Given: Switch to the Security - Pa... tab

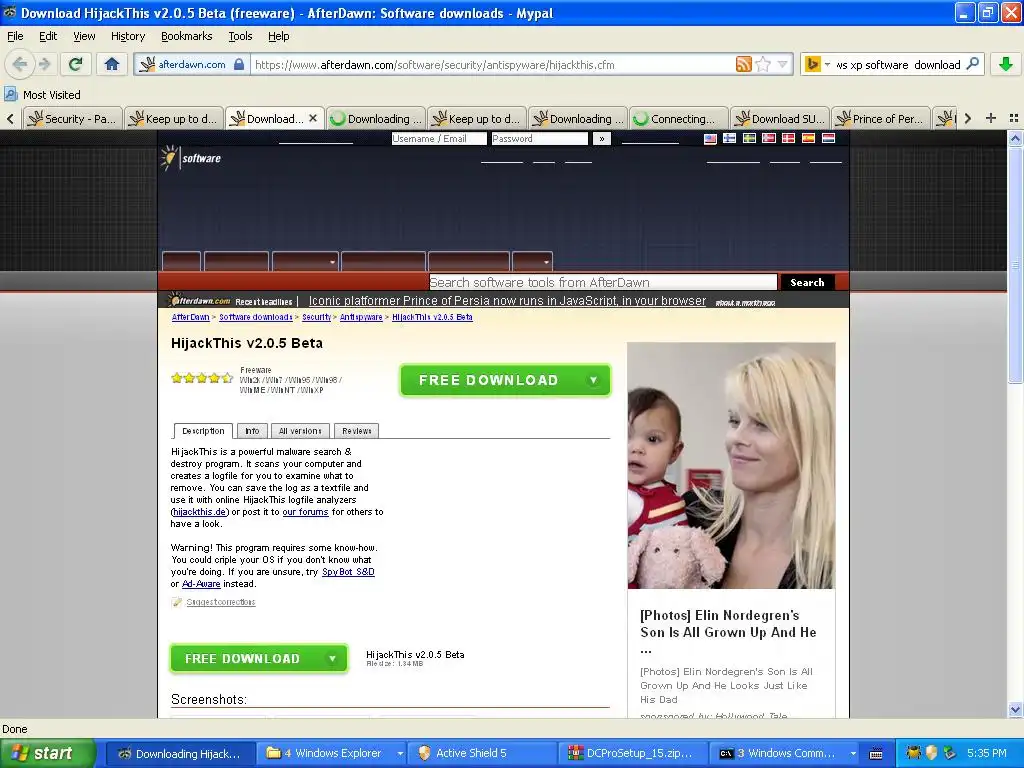Looking at the screenshot, I should tap(72, 118).
